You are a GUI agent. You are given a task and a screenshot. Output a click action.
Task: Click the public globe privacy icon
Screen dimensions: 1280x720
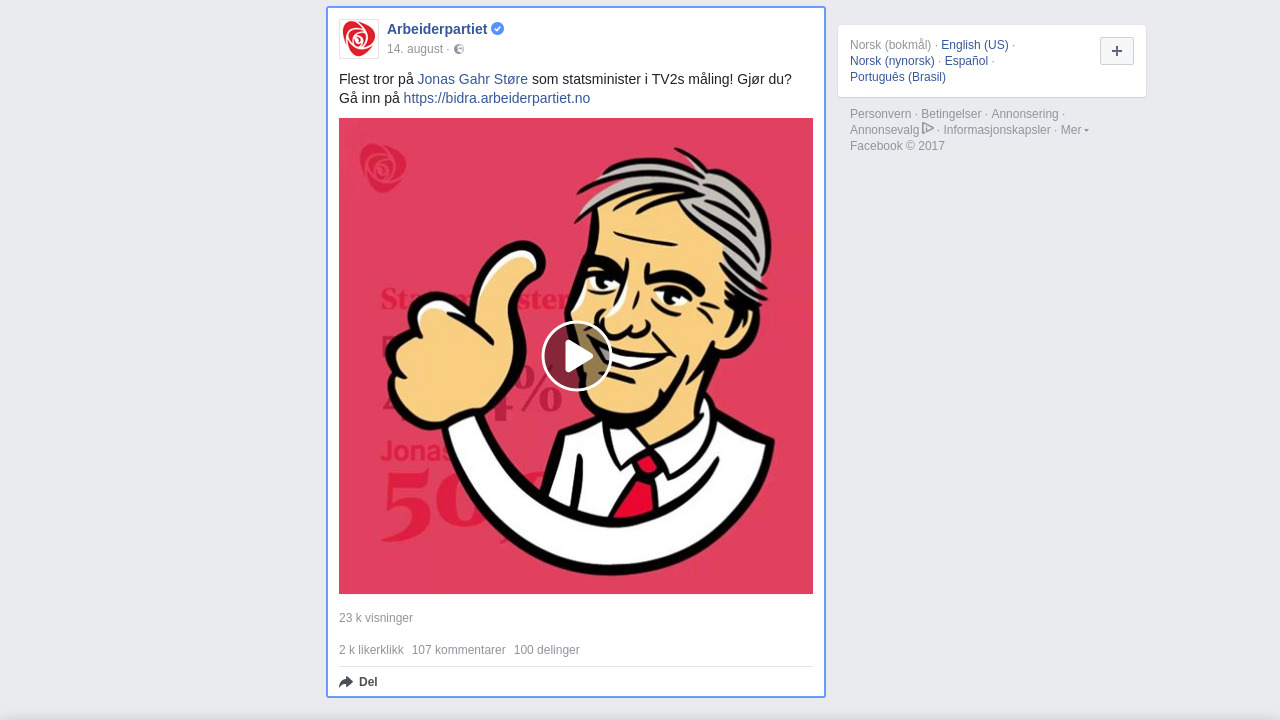(459, 49)
